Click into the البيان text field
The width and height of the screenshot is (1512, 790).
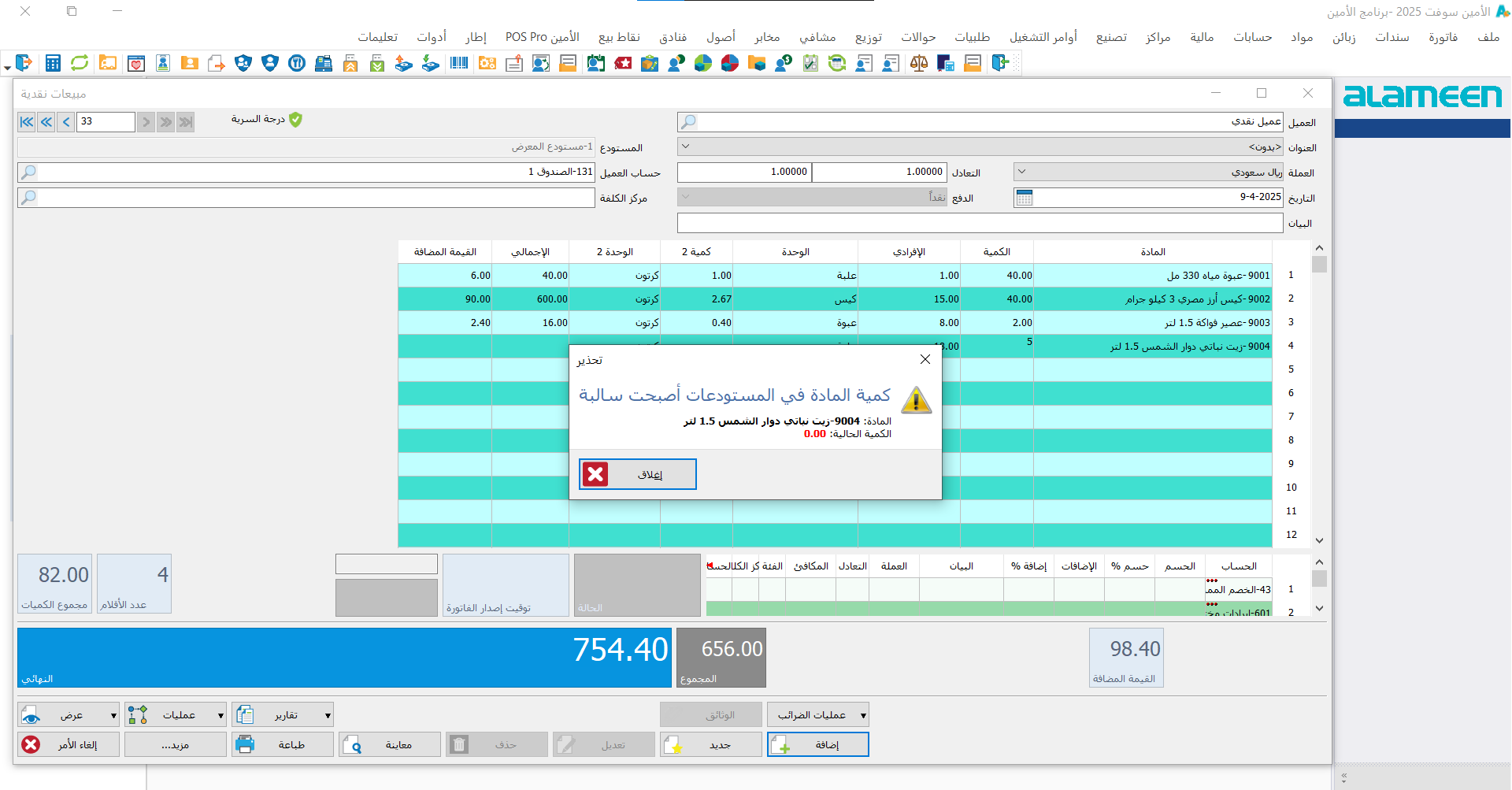(980, 224)
